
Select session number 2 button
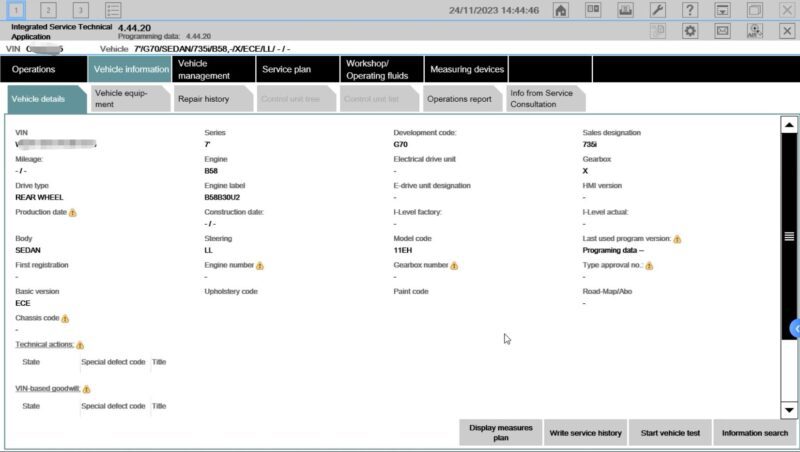(x=48, y=10)
